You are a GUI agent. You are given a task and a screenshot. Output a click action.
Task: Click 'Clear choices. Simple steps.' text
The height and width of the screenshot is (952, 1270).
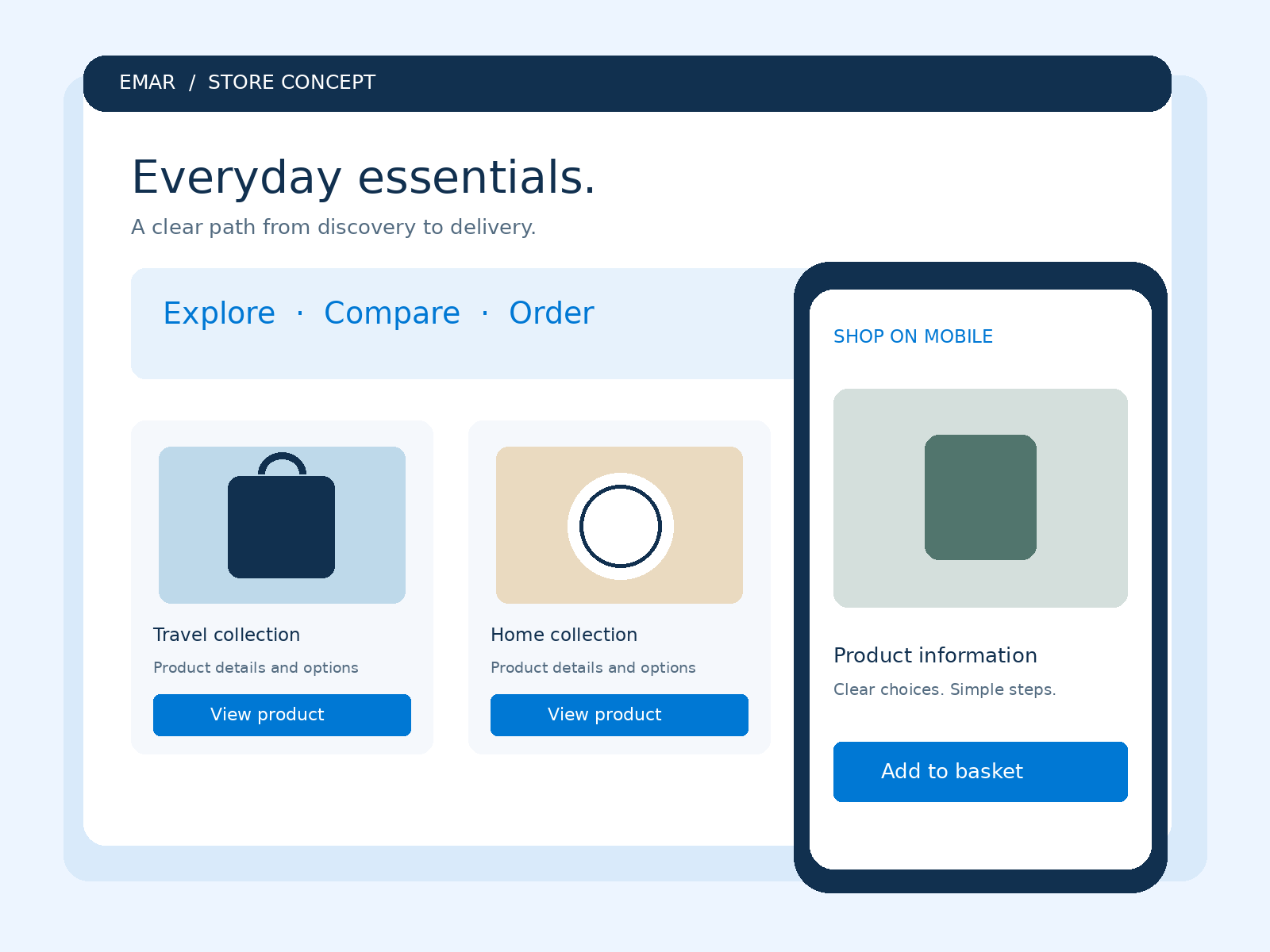[945, 689]
